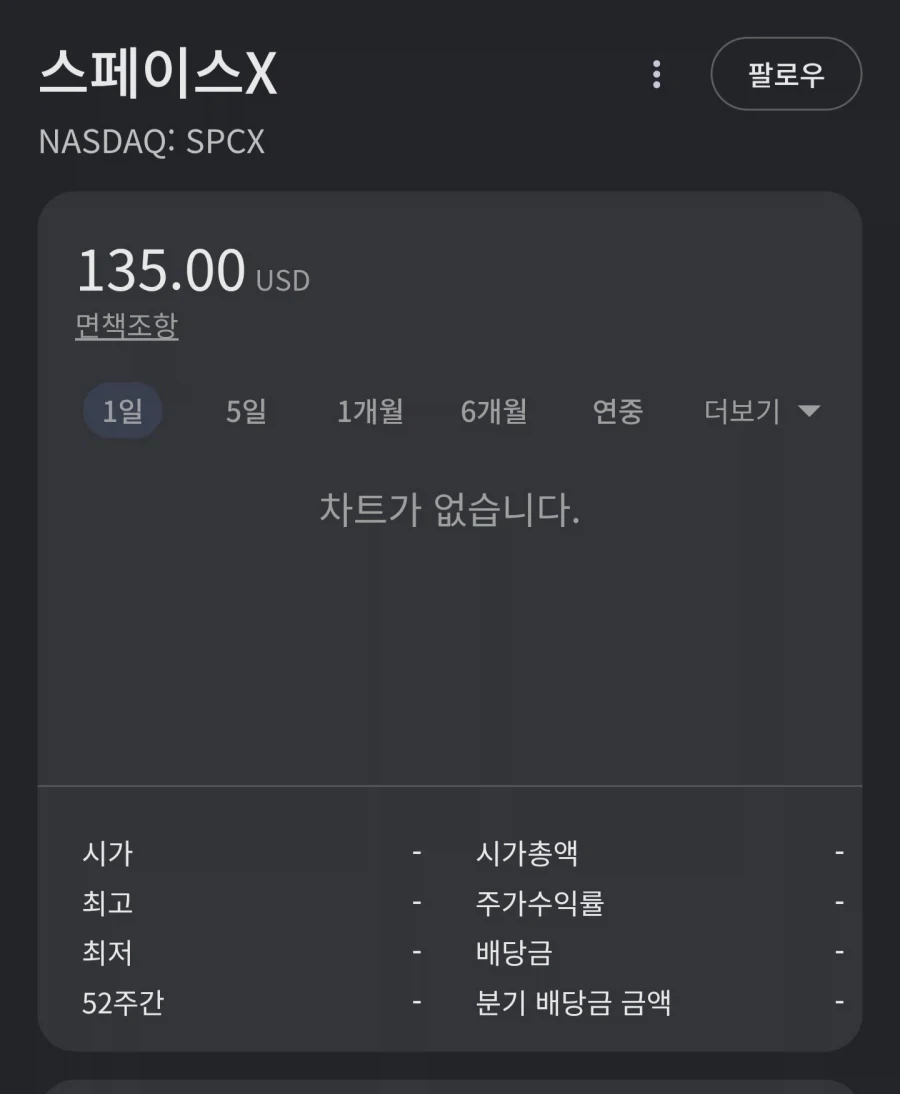Click the 분기 배당금 금액 row

[660, 1003]
